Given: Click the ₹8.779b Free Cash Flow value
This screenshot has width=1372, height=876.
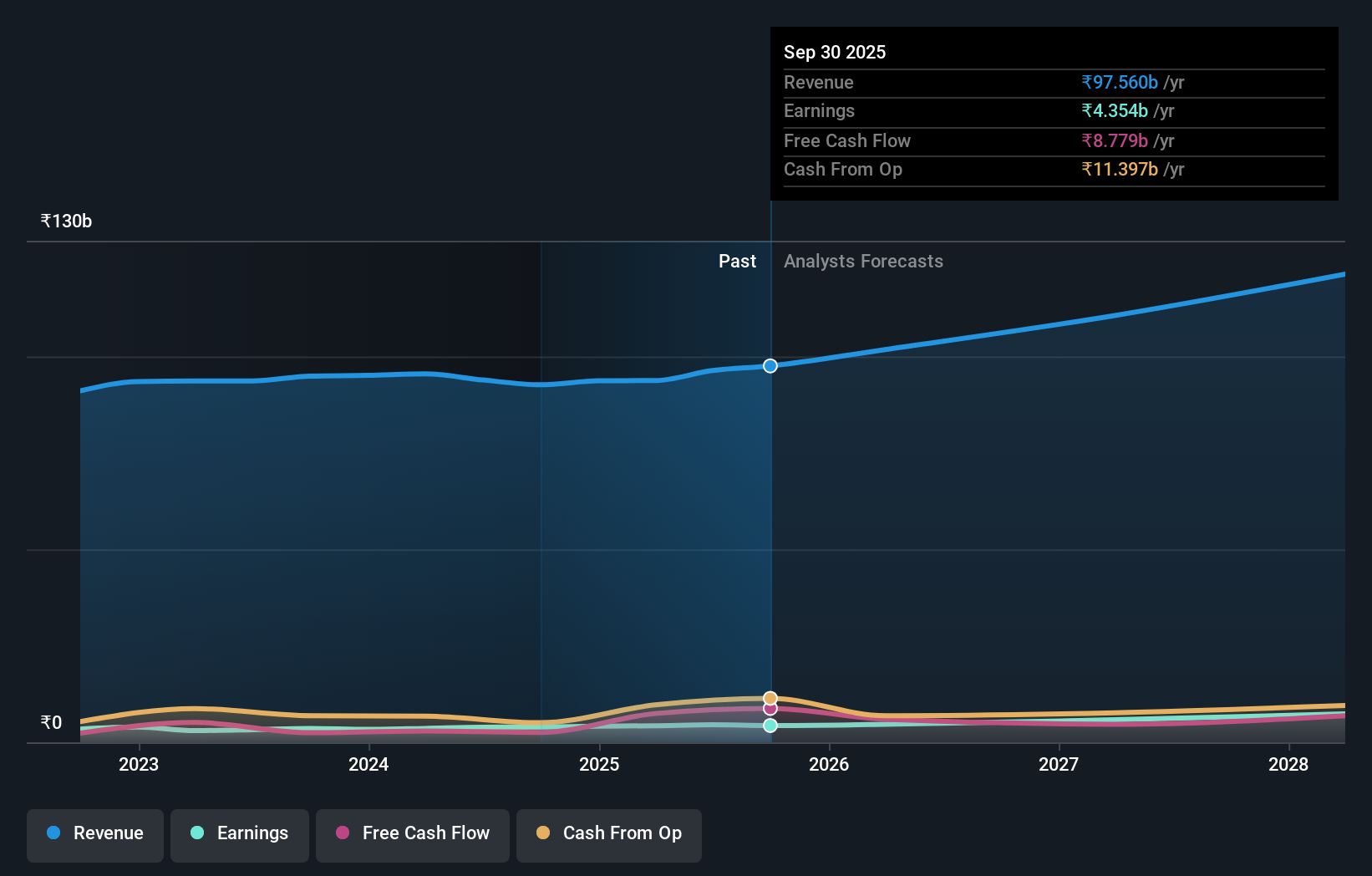Looking at the screenshot, I should point(1118,140).
